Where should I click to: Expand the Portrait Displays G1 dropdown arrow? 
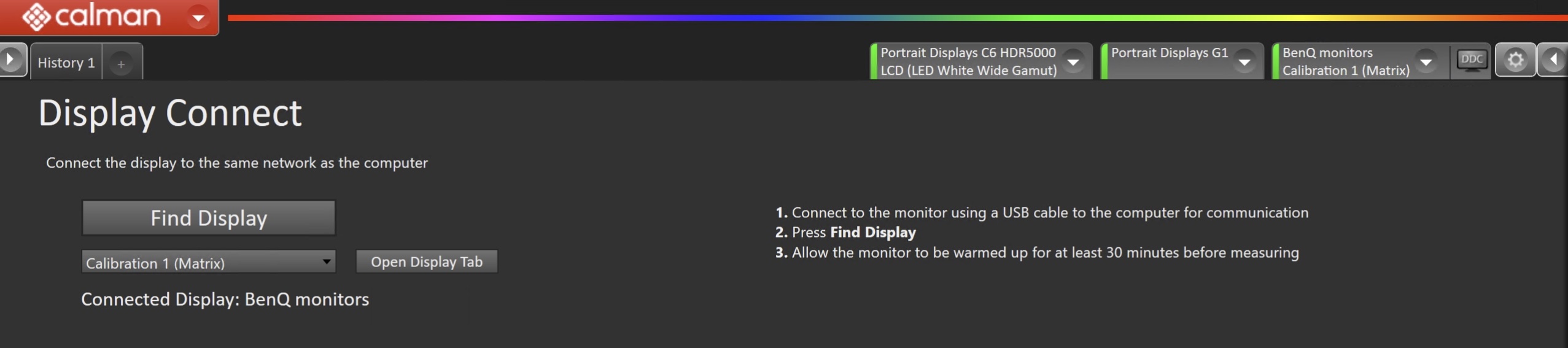click(x=1244, y=61)
